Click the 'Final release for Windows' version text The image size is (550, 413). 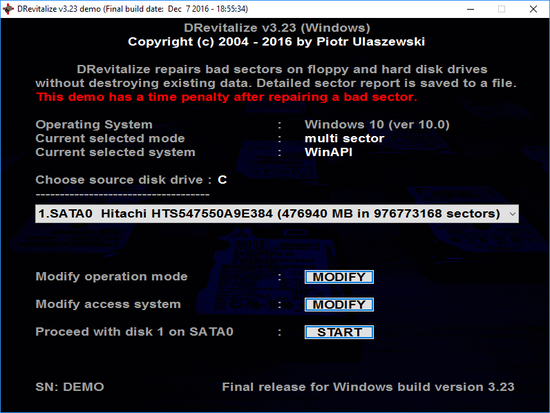368,387
